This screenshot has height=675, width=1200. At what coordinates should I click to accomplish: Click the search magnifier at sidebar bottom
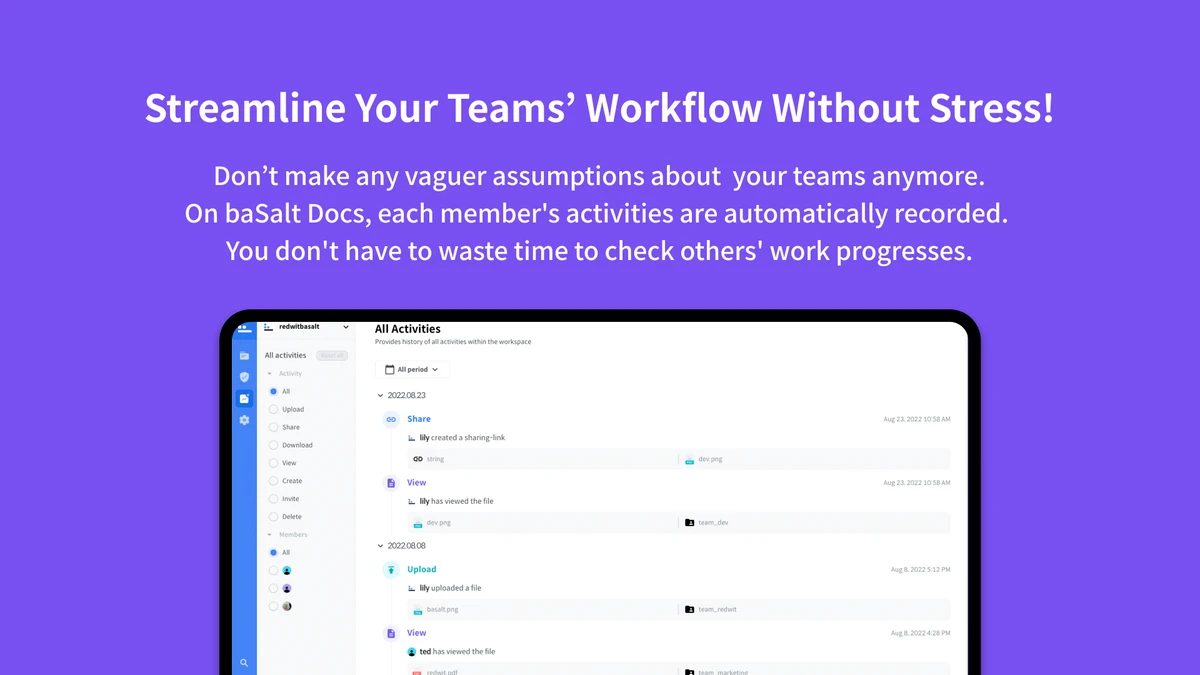(244, 662)
